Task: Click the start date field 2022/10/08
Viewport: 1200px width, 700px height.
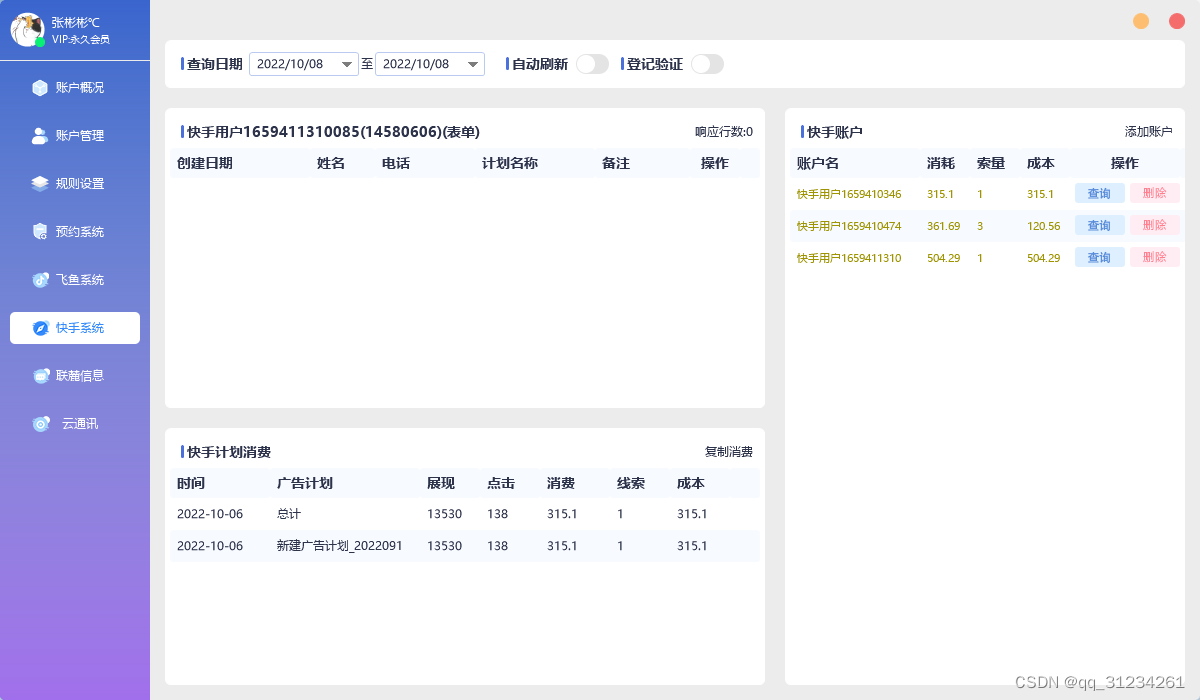Action: (304, 64)
